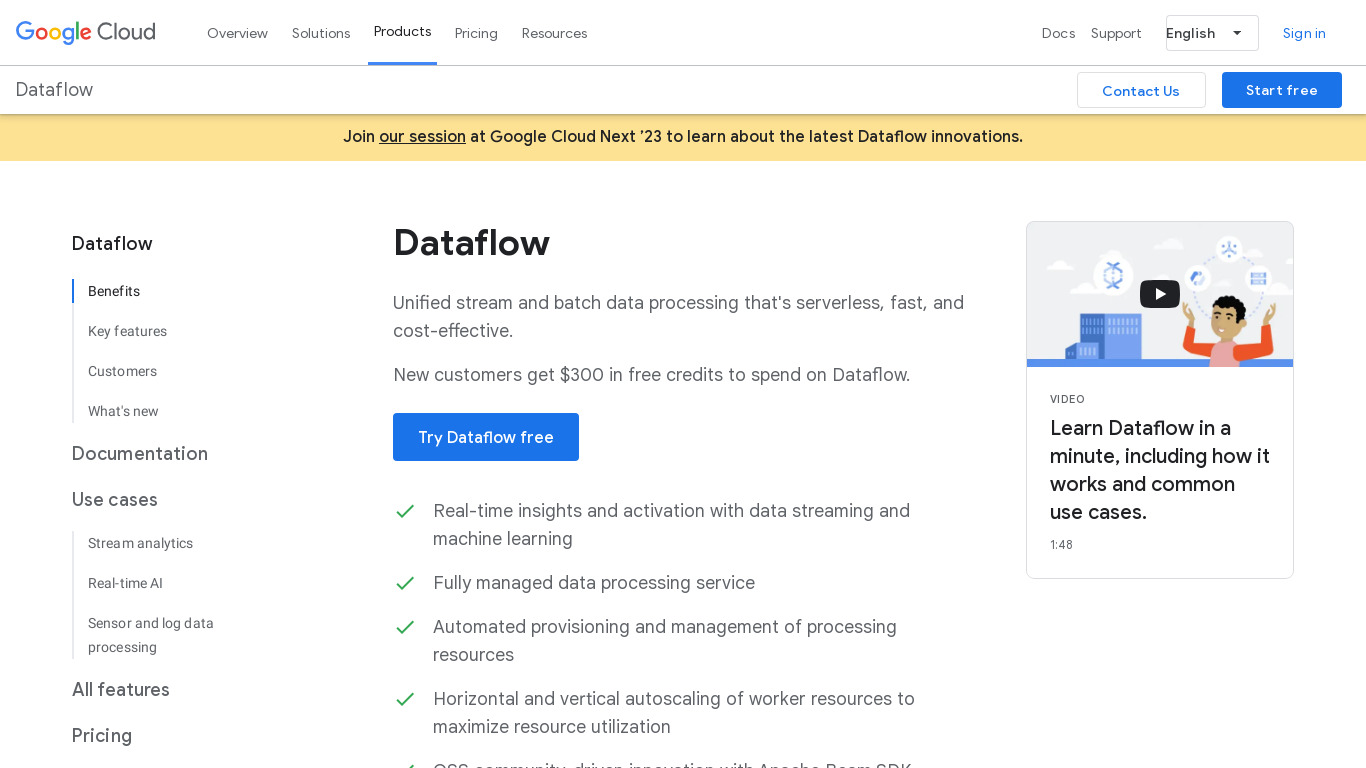Click the Dataflow product name in subheader
The height and width of the screenshot is (768, 1366).
coord(54,90)
